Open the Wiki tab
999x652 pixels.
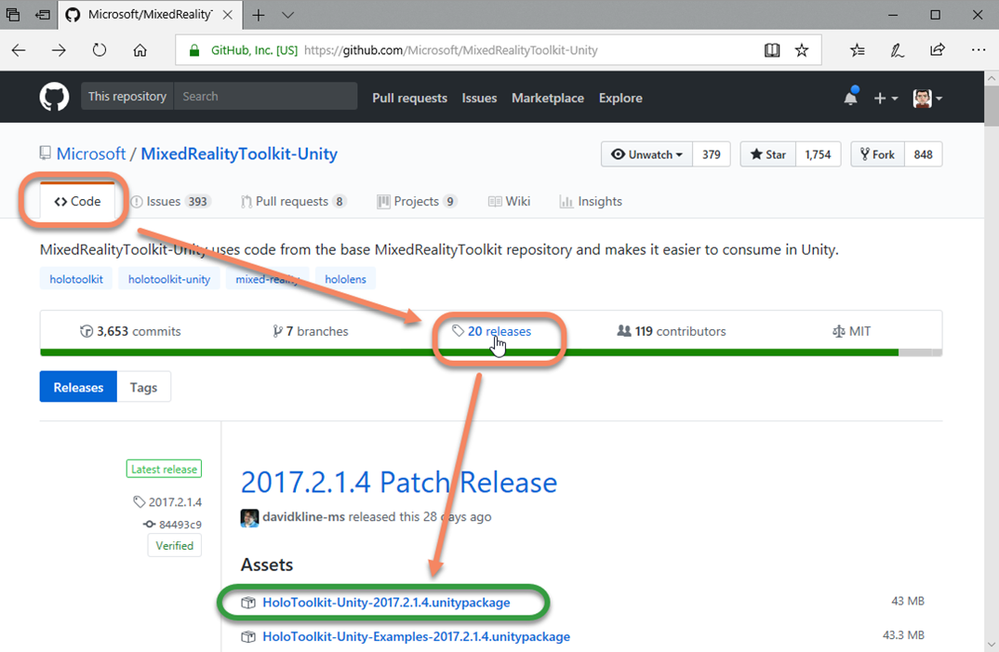tap(509, 201)
